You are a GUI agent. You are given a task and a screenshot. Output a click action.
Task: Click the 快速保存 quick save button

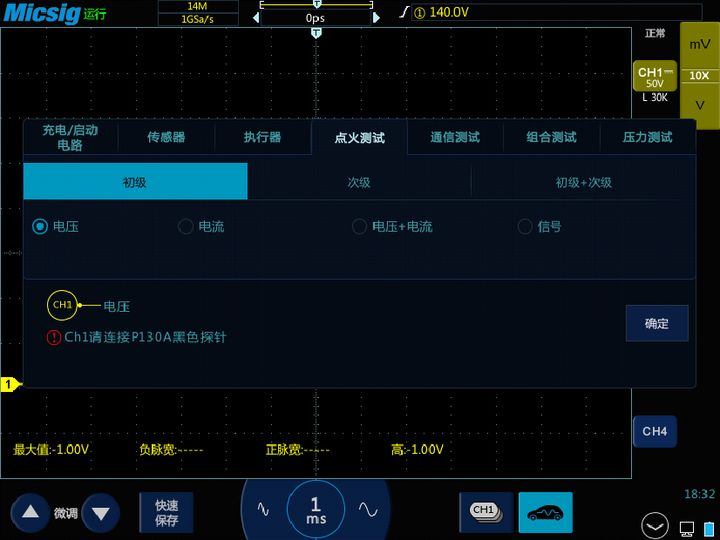(x=166, y=512)
